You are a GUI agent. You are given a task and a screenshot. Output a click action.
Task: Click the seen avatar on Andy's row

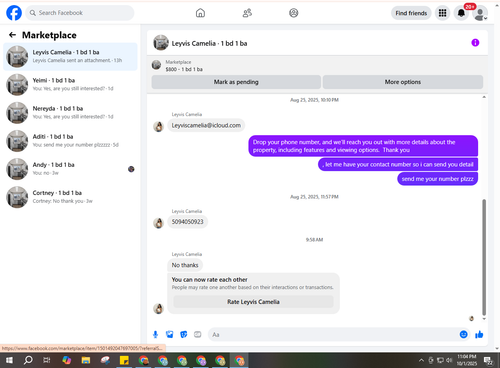tap(131, 169)
